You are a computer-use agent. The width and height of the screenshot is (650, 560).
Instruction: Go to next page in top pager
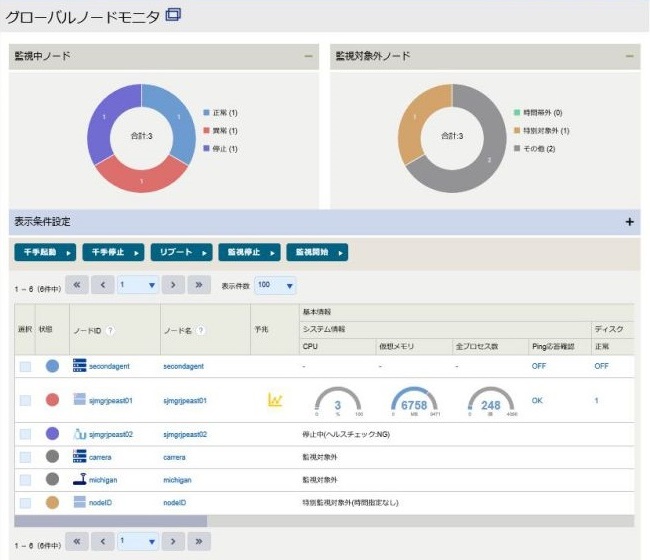pos(173,285)
